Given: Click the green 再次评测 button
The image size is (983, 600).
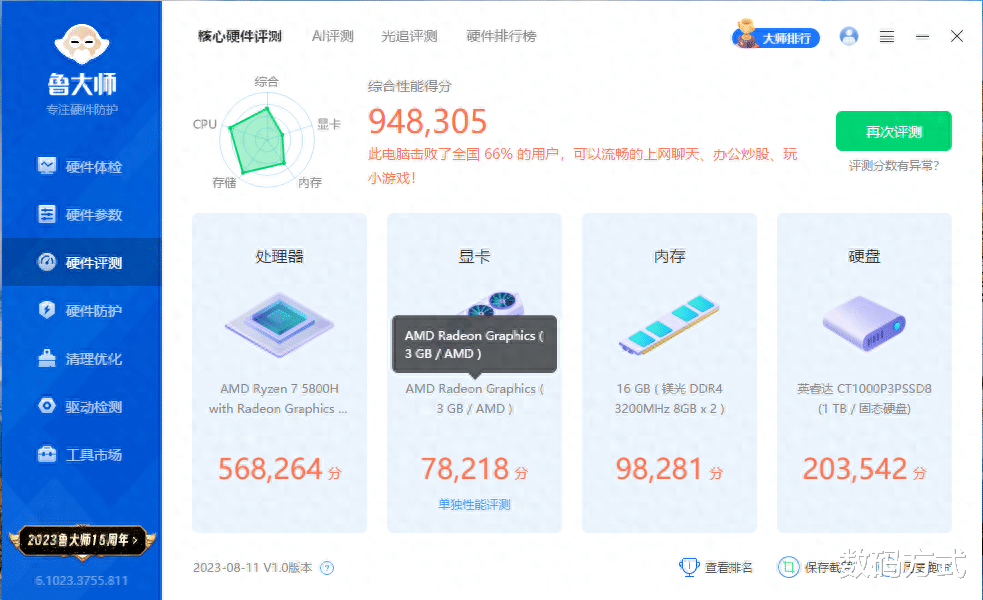Looking at the screenshot, I should [x=893, y=131].
